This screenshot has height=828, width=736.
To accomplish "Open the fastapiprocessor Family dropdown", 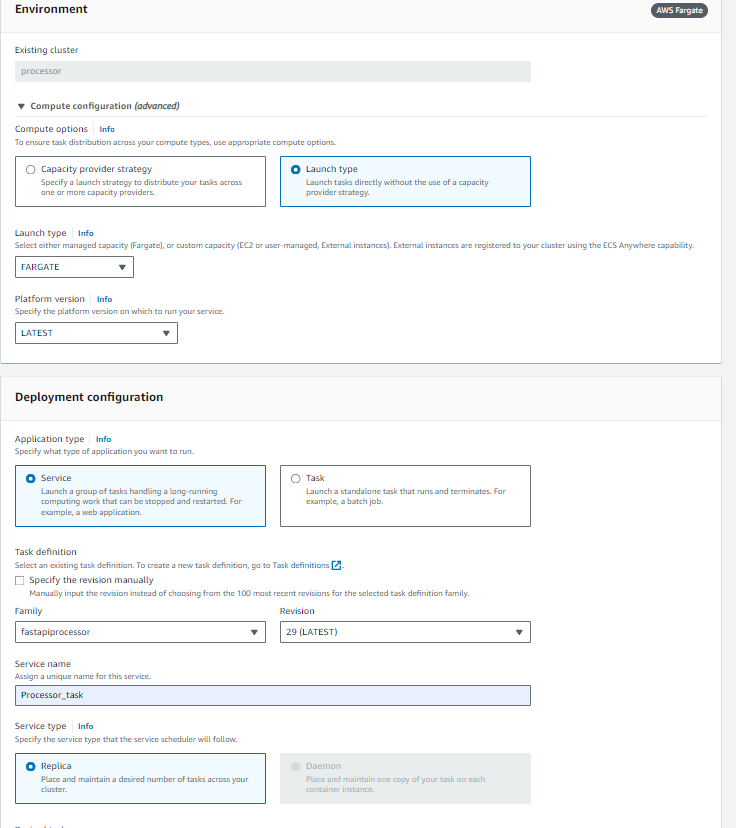I will (x=139, y=631).
